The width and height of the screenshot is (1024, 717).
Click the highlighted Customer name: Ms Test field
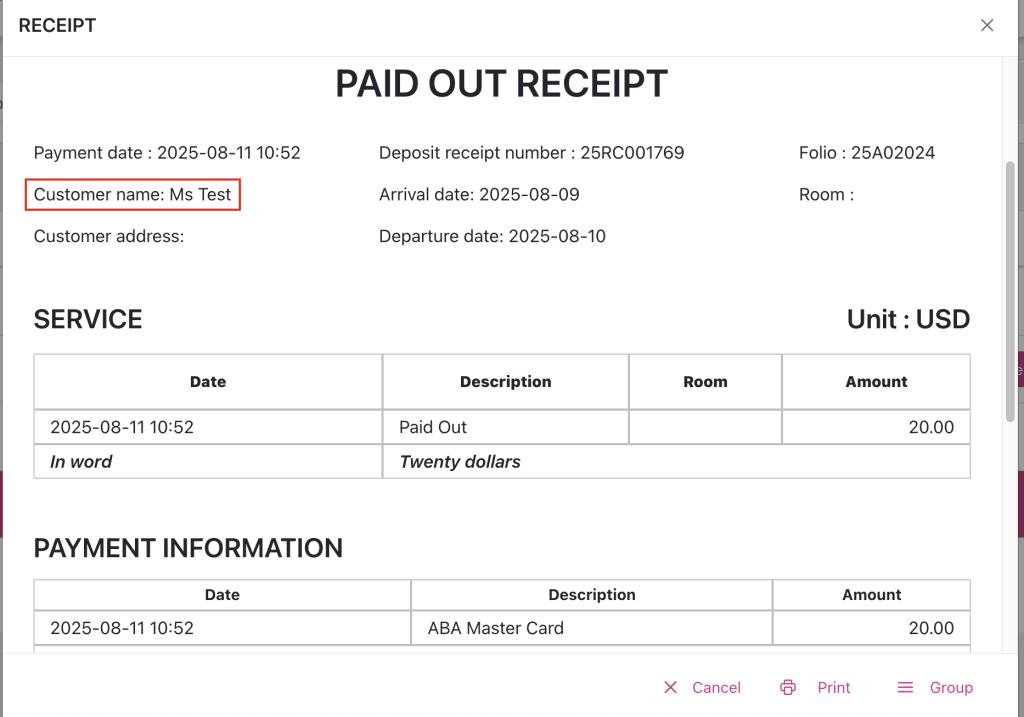click(133, 195)
